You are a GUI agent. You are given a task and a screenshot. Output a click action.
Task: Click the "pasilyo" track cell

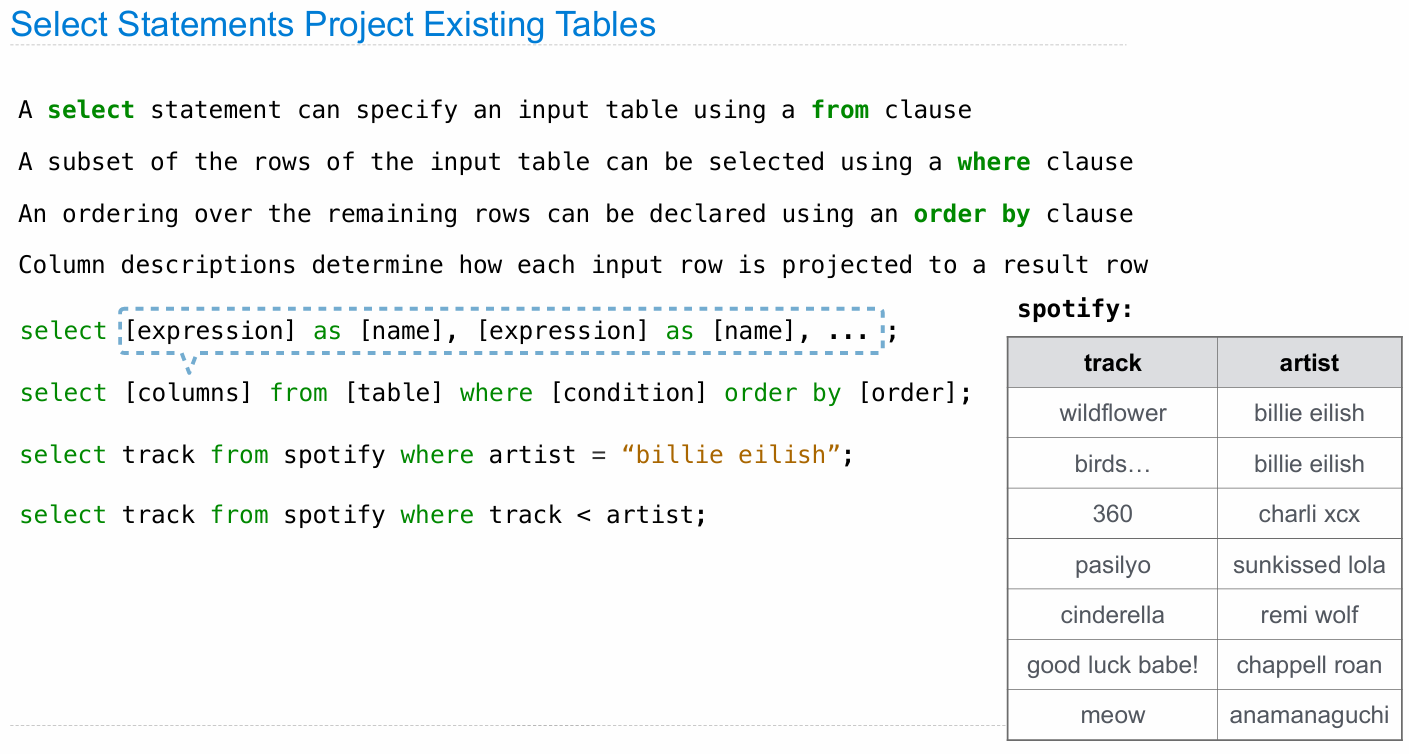click(1112, 565)
